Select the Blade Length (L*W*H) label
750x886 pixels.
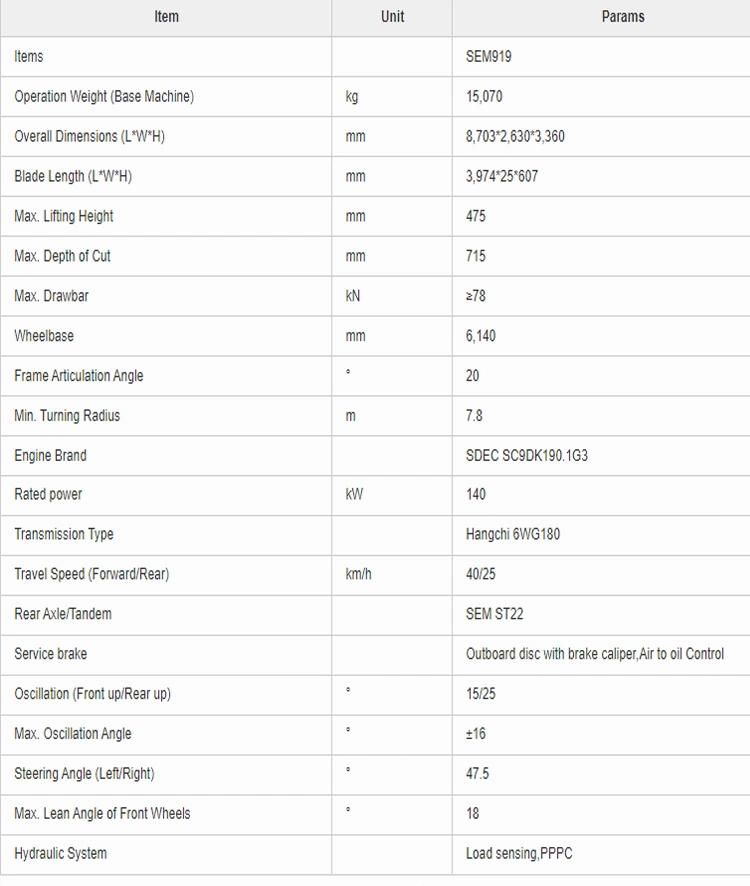click(73, 176)
